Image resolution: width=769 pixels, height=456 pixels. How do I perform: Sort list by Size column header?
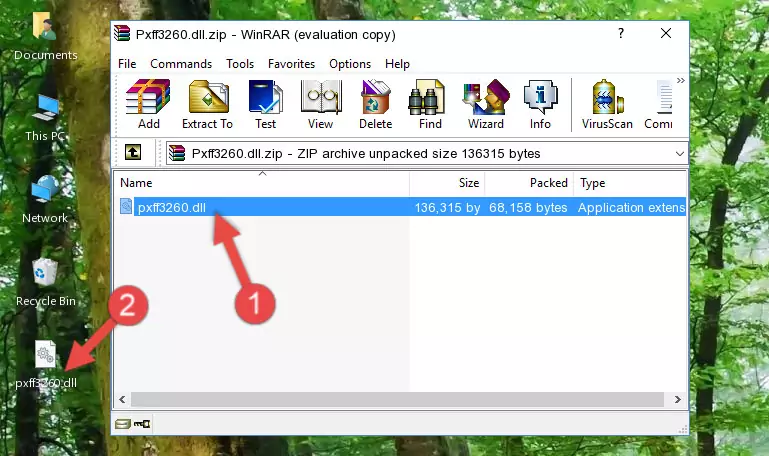click(447, 183)
